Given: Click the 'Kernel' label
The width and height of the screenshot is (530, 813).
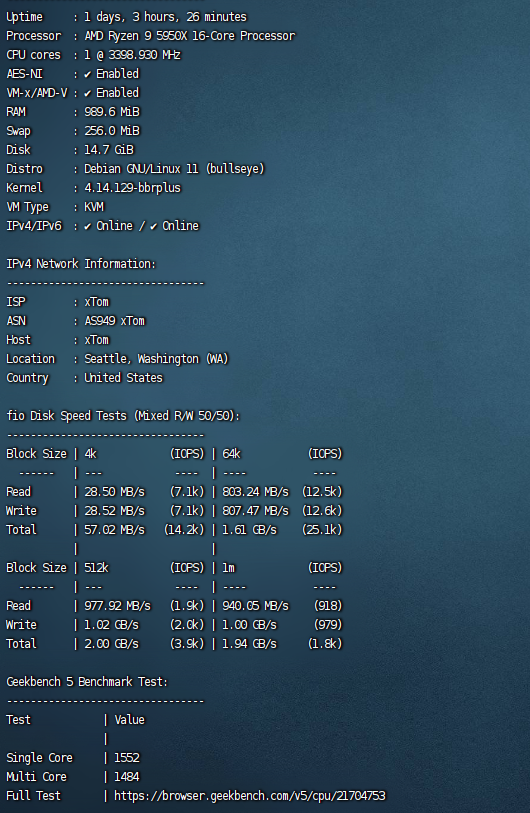Looking at the screenshot, I should (24, 188).
